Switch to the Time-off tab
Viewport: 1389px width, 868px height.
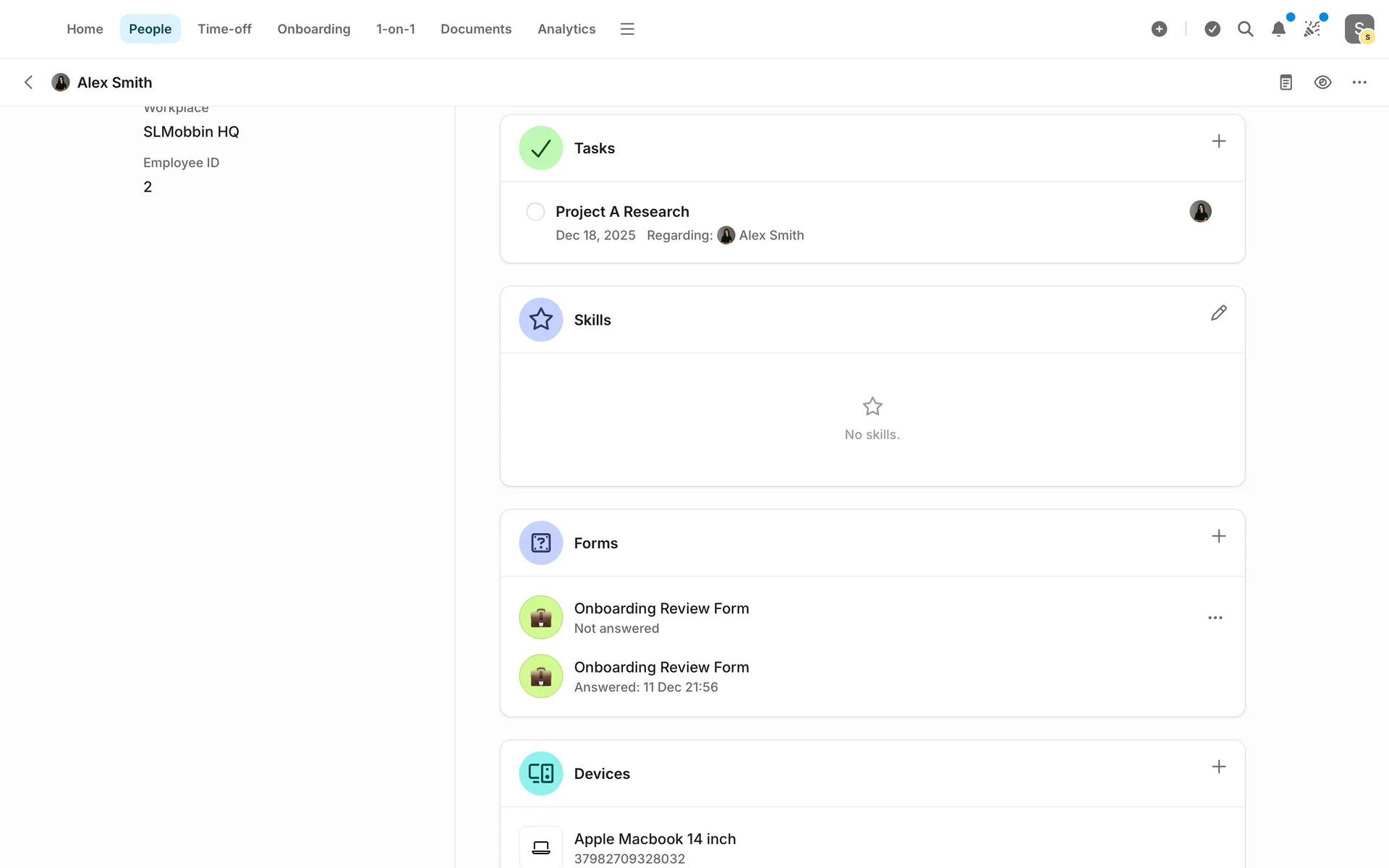(x=224, y=29)
